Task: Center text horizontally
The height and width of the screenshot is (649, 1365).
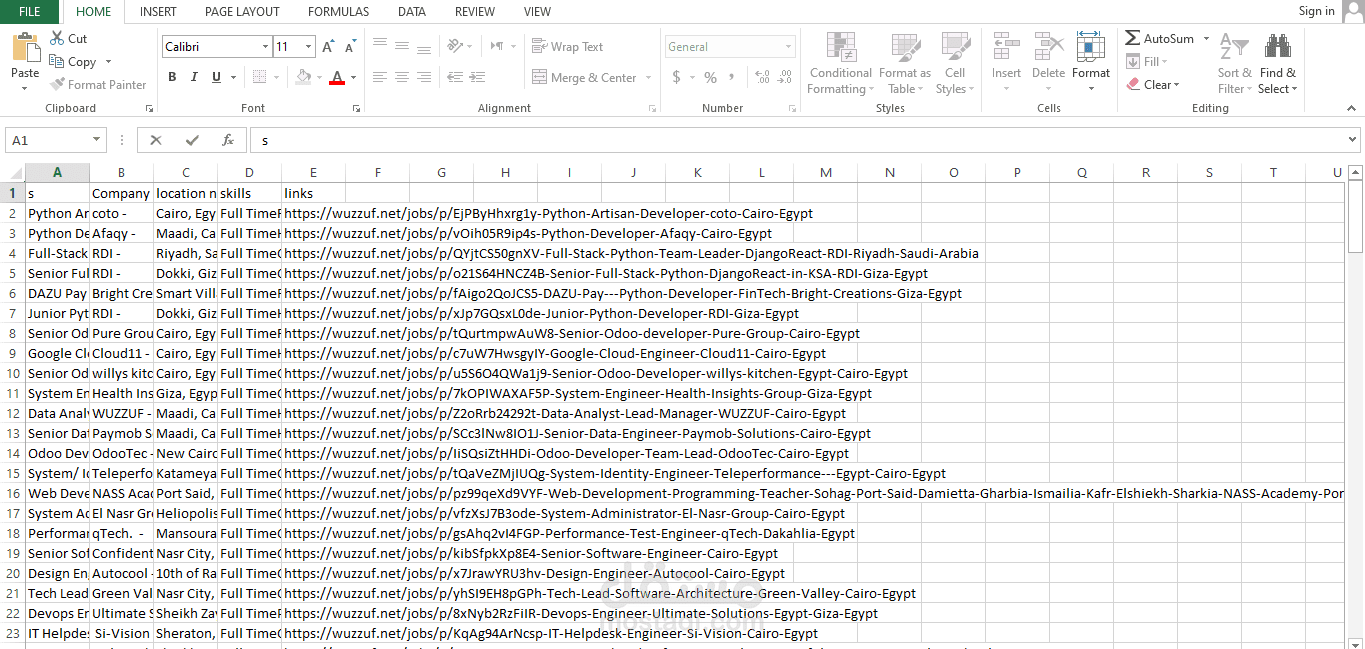Action: point(402,77)
